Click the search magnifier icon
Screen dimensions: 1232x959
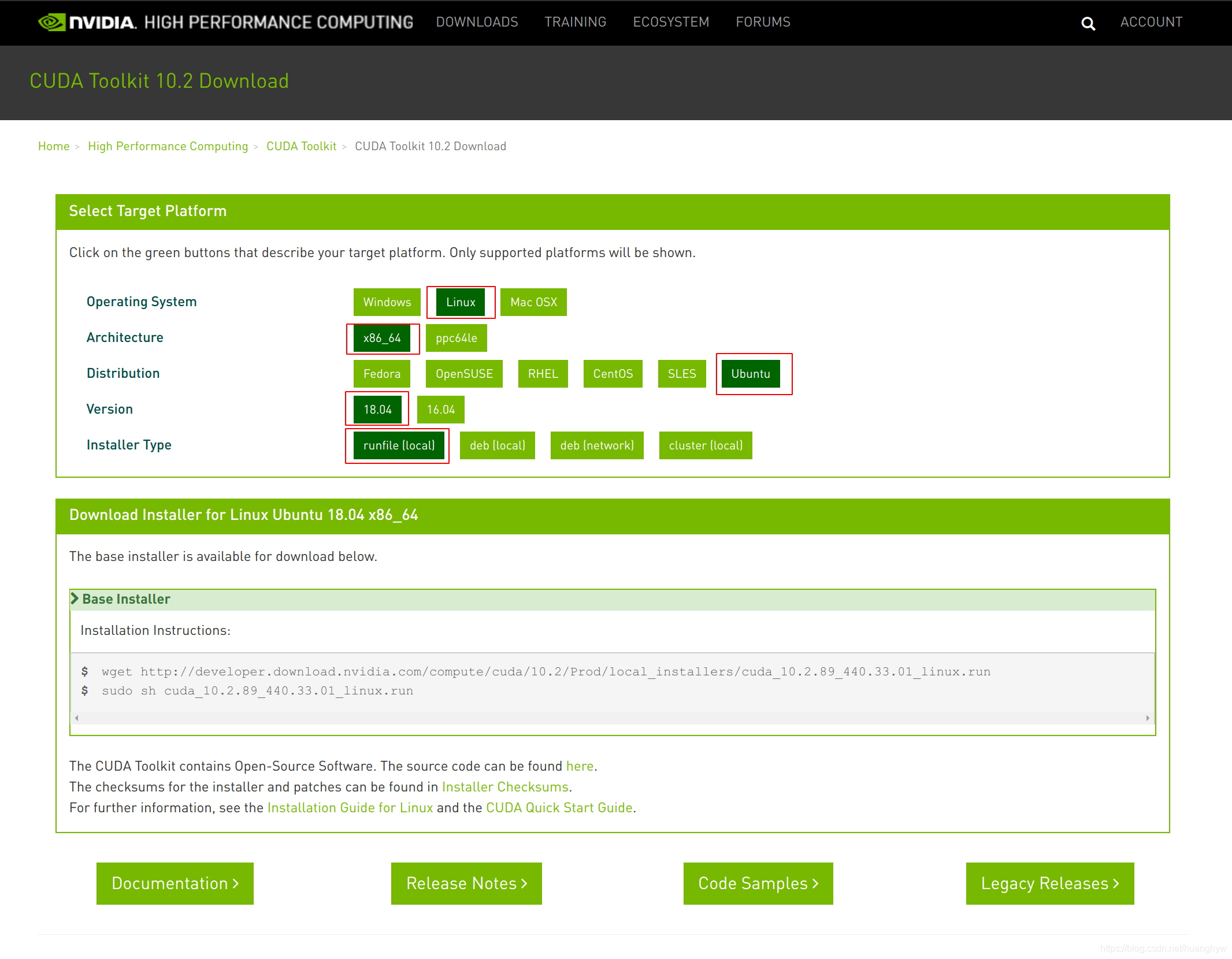(x=1088, y=23)
